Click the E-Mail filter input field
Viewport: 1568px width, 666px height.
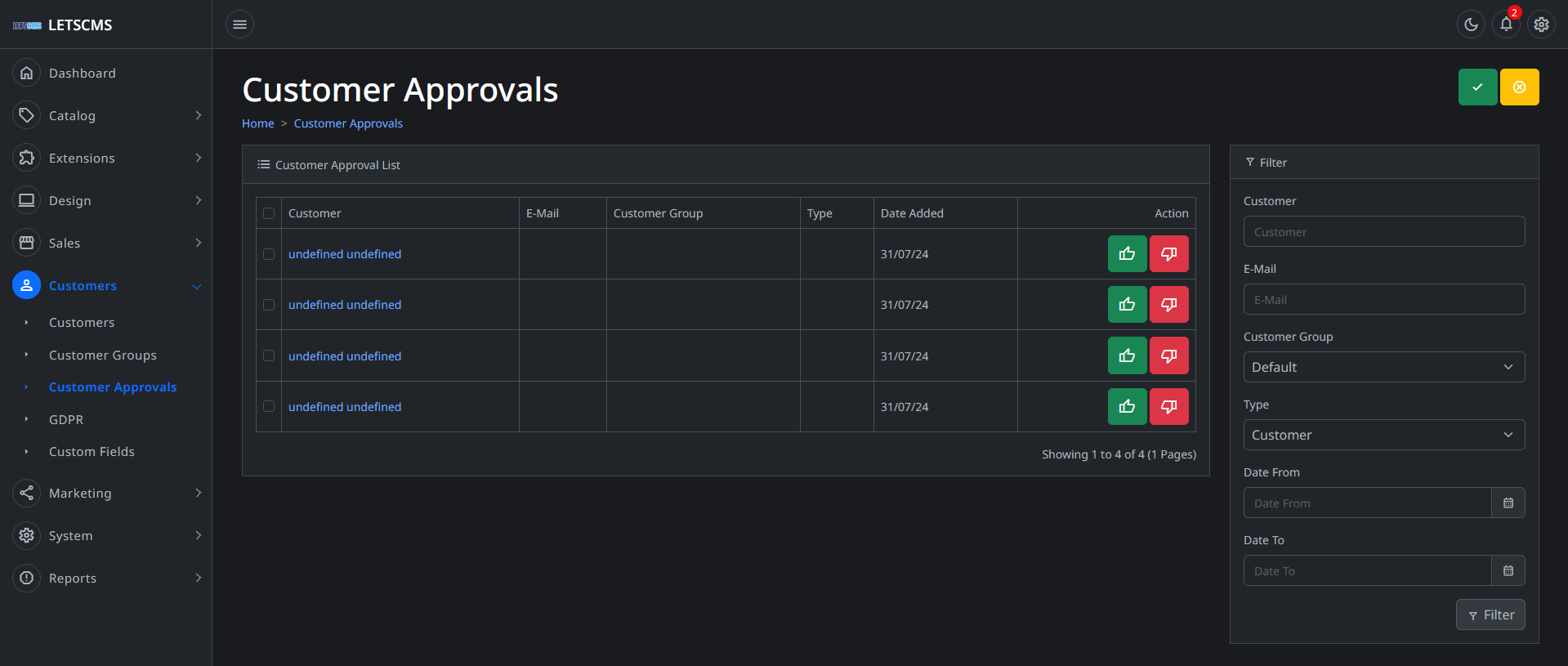[x=1383, y=300]
